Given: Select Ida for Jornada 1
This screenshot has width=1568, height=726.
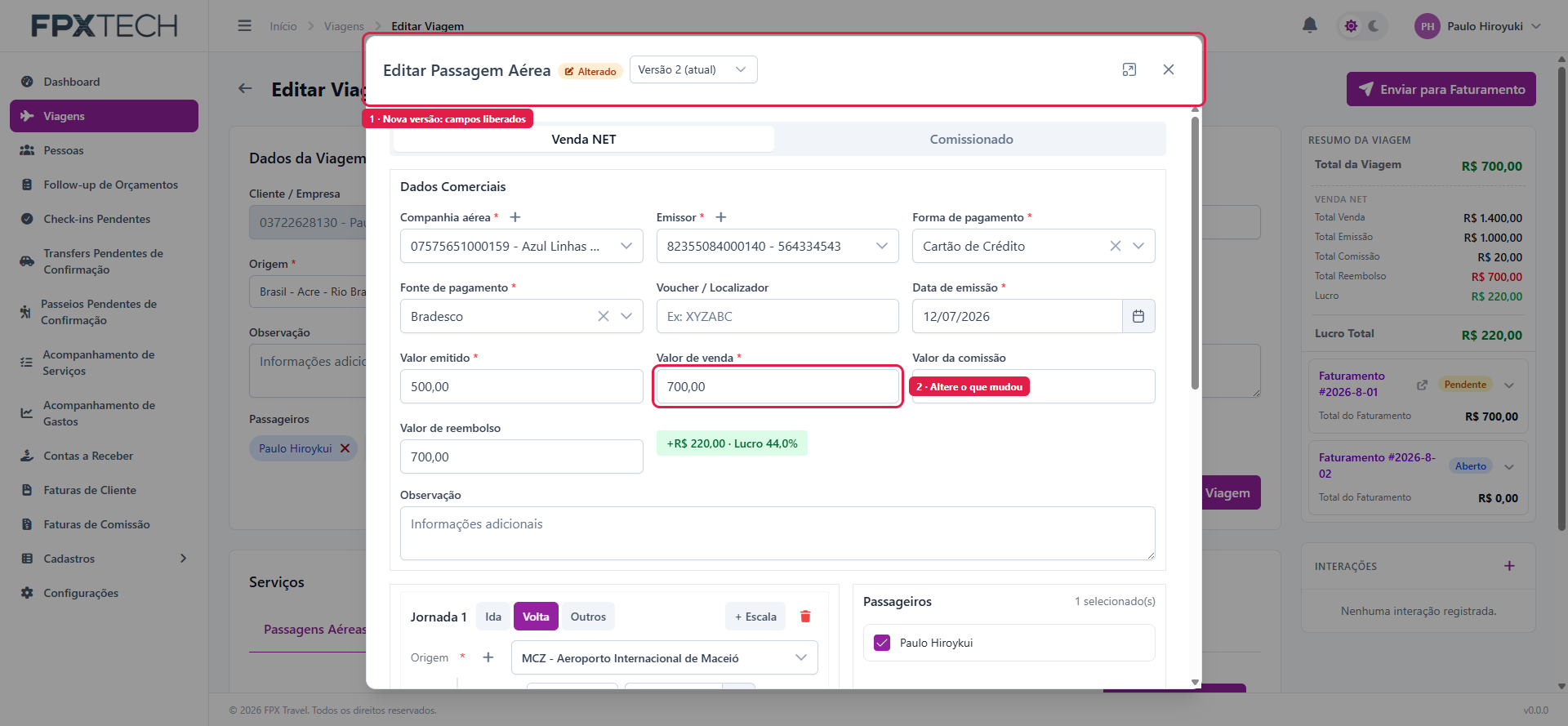Looking at the screenshot, I should coord(493,617).
